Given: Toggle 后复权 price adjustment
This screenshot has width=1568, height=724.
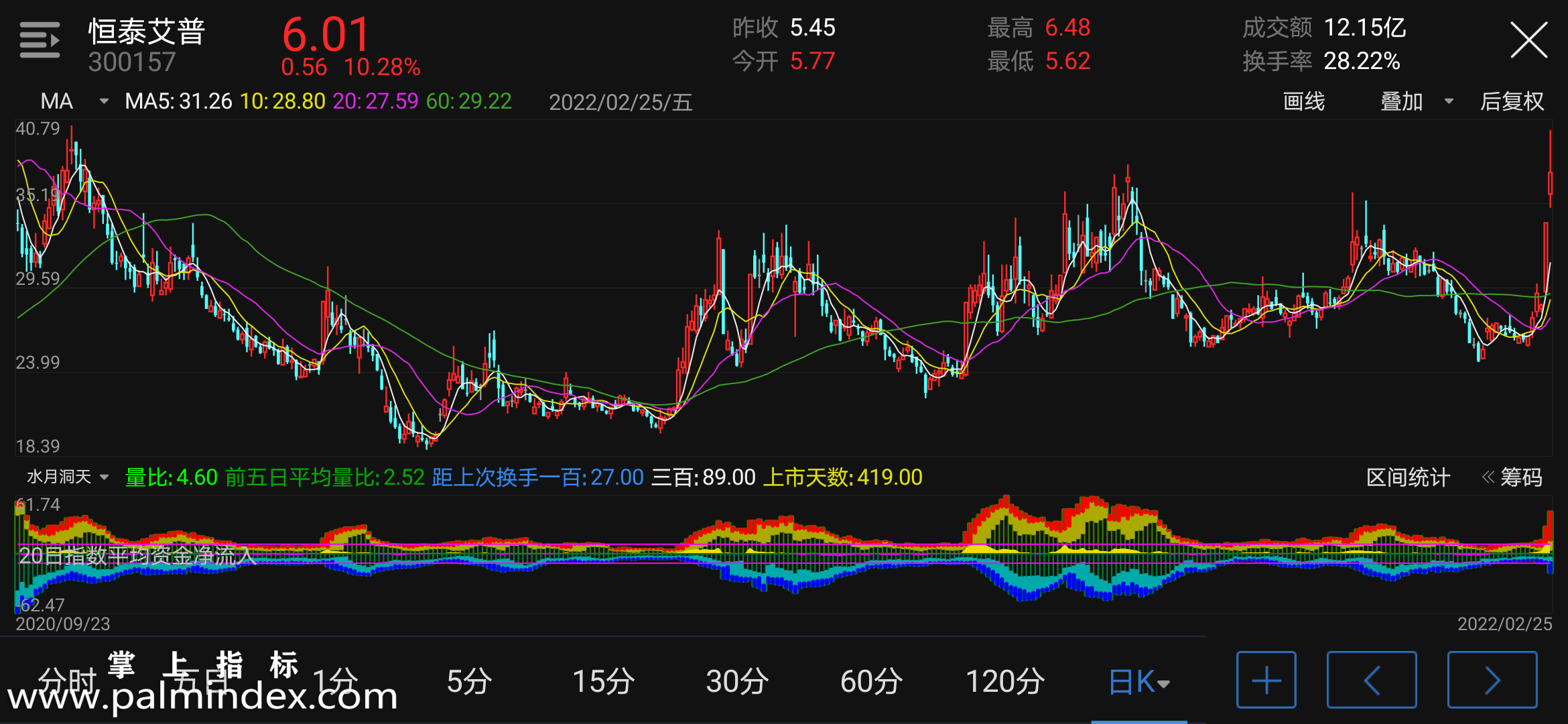Looking at the screenshot, I should pyautogui.click(x=1512, y=101).
